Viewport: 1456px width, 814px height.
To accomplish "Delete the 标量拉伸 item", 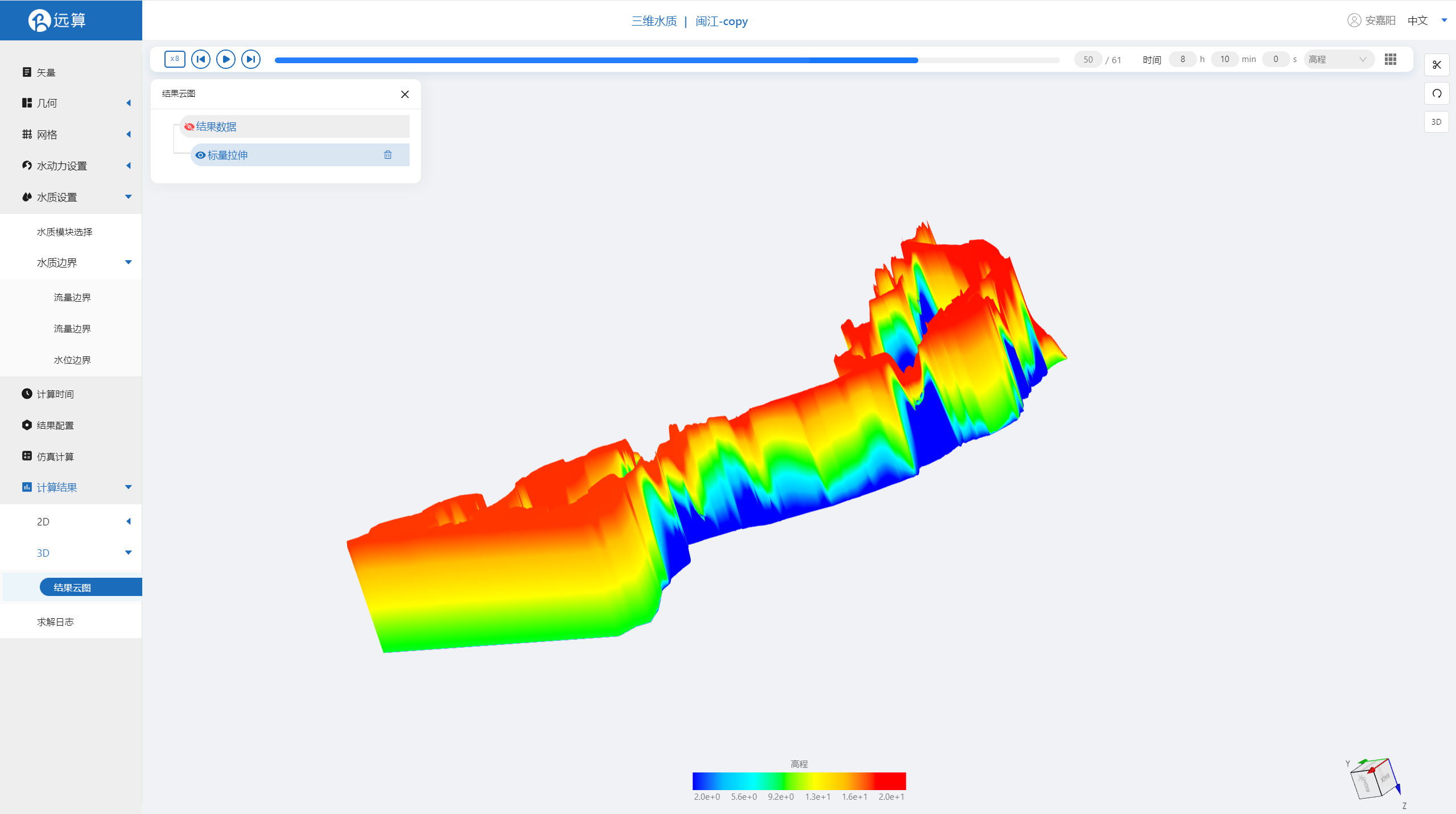I will 388,155.
